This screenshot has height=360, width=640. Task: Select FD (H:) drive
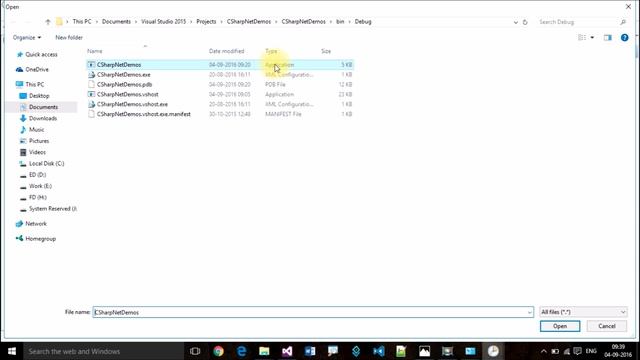coord(38,197)
